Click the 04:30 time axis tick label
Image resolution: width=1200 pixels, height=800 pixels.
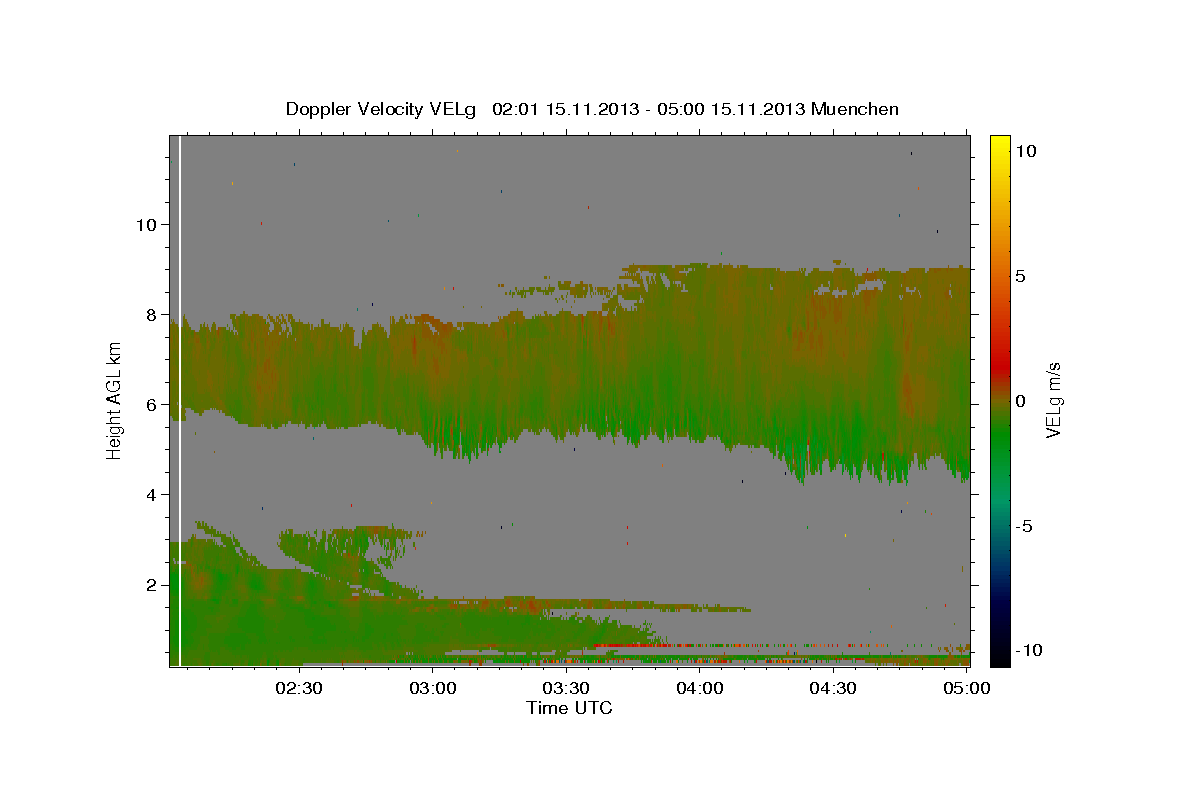coord(833,688)
